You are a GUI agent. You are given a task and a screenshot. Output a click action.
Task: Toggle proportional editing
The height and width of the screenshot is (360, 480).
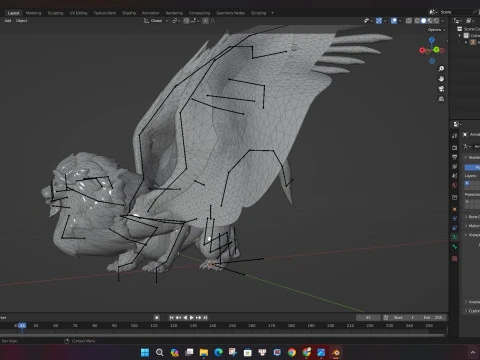pyautogui.click(x=205, y=21)
